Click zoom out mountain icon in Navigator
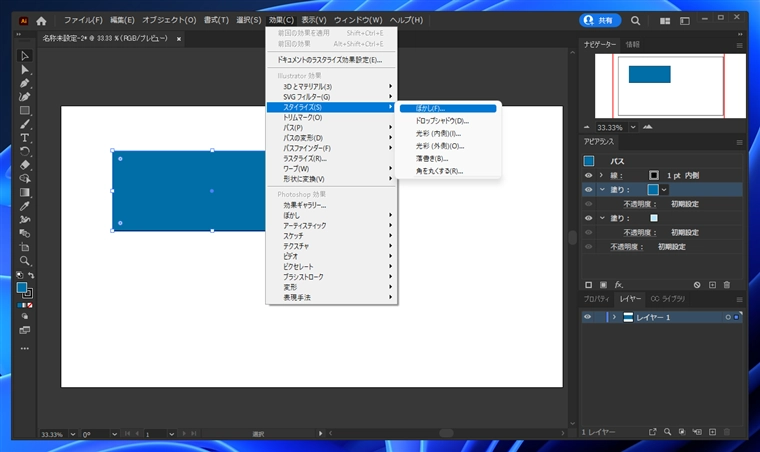760x452 pixels. 586,127
